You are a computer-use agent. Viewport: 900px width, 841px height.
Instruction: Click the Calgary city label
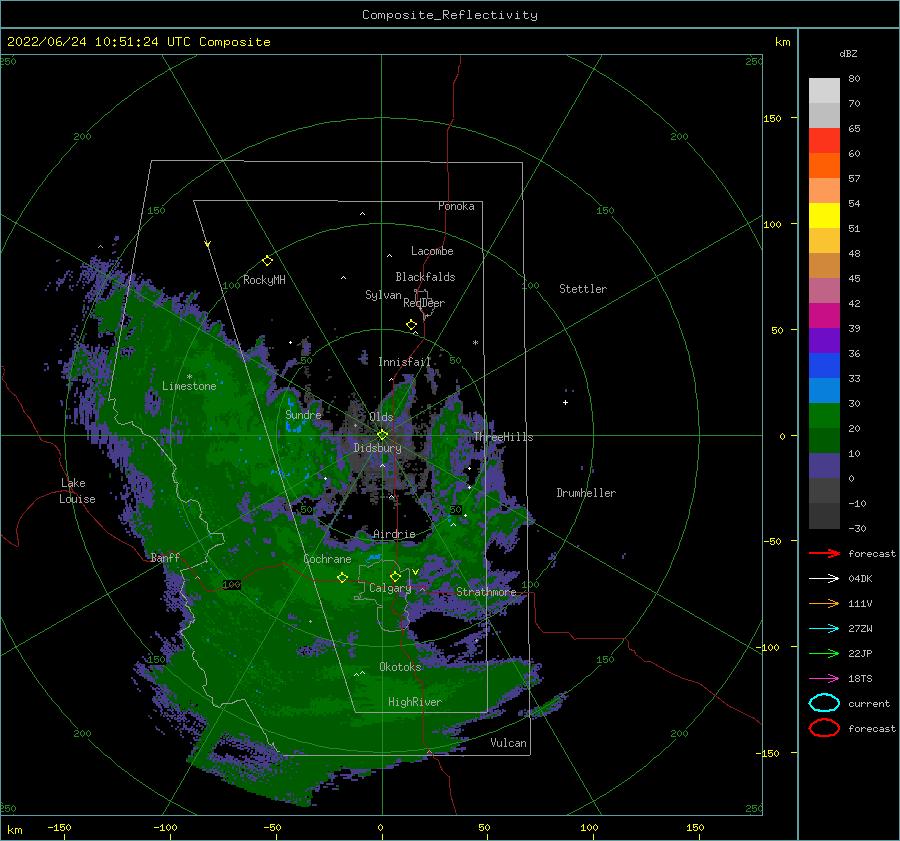[390, 588]
